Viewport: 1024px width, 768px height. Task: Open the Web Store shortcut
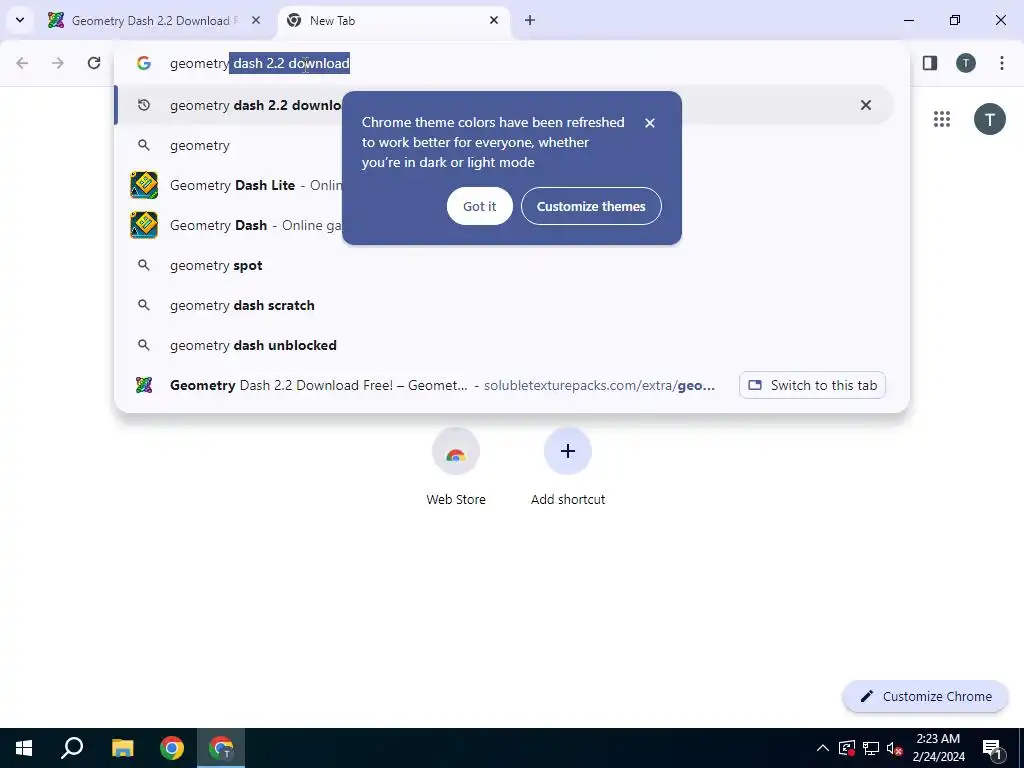point(456,468)
